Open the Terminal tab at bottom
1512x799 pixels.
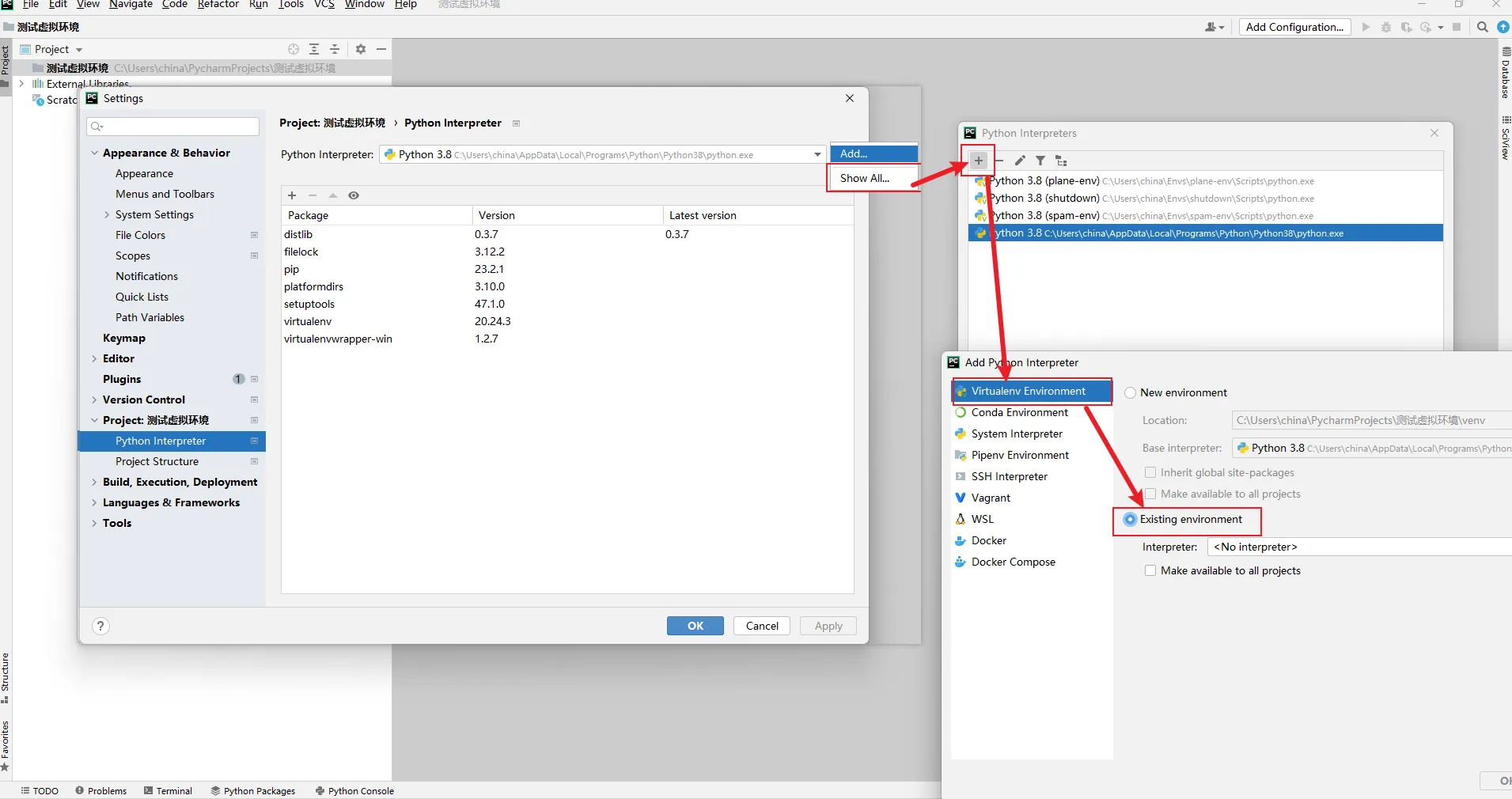(169, 791)
